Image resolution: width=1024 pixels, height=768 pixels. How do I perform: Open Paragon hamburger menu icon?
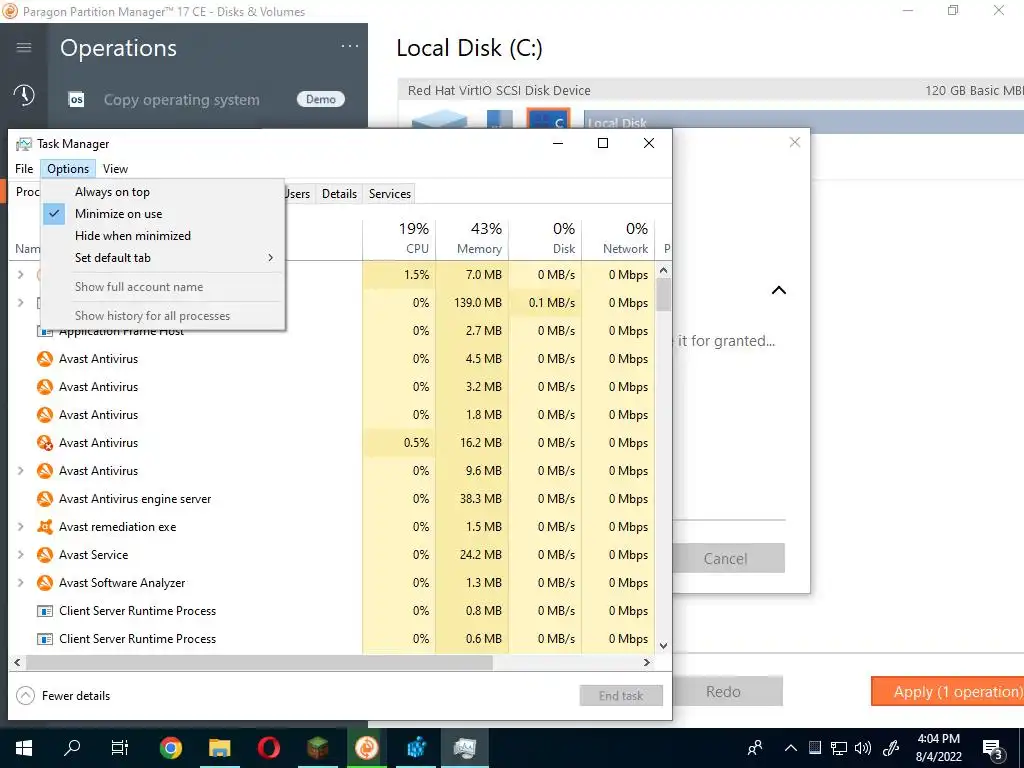24,47
